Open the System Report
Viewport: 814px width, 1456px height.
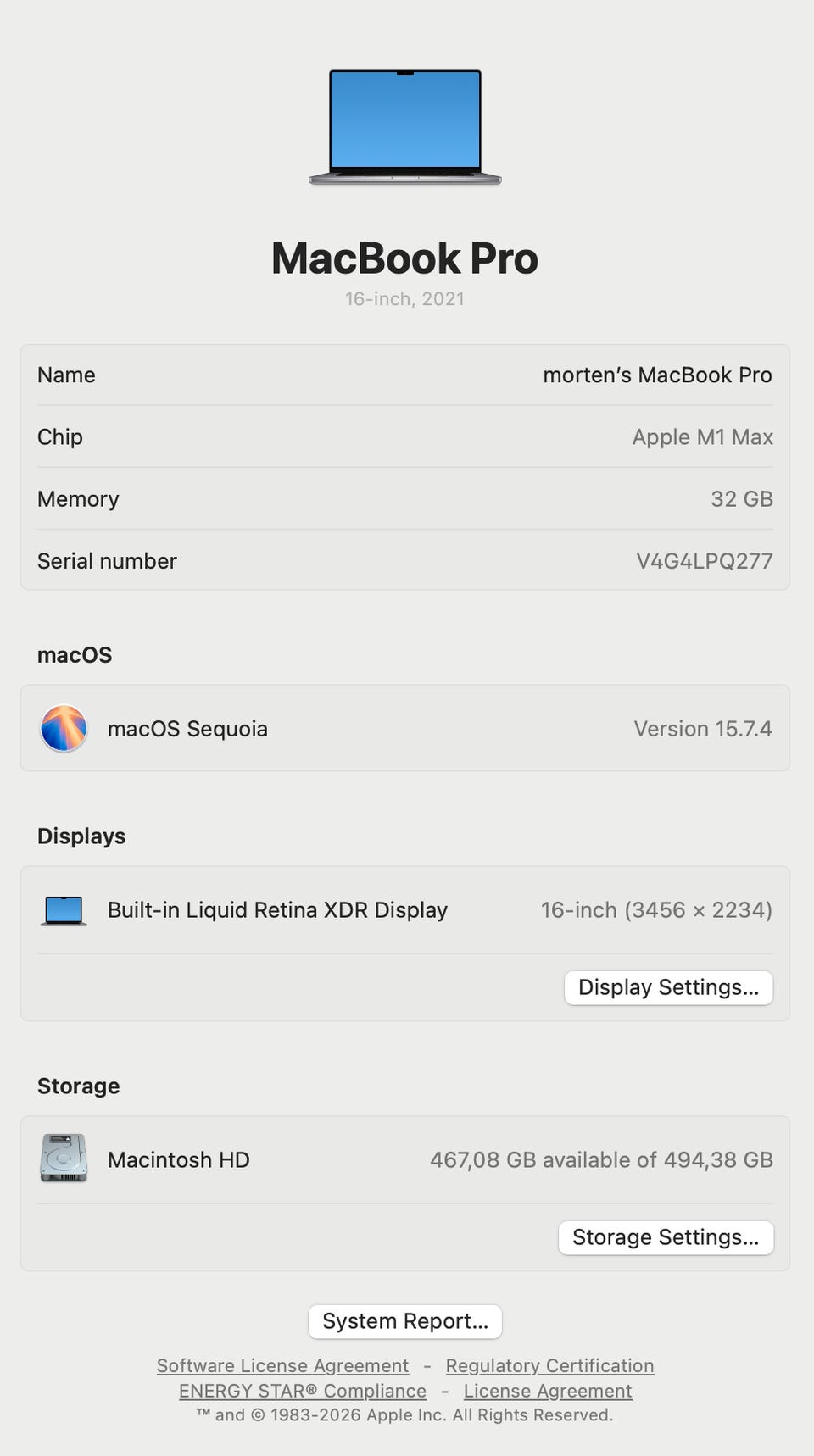(x=405, y=1321)
